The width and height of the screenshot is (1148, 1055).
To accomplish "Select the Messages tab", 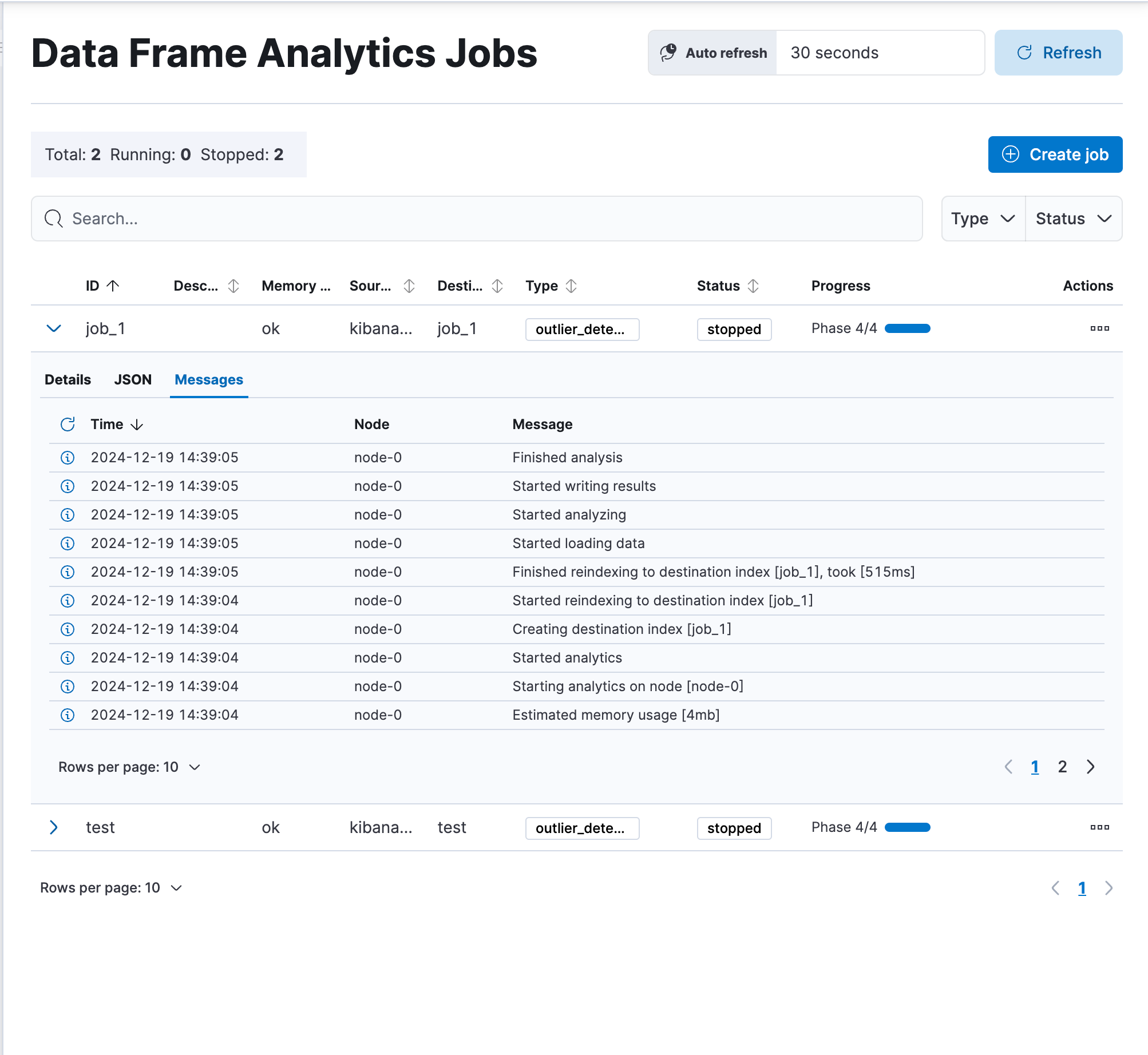I will [209, 379].
